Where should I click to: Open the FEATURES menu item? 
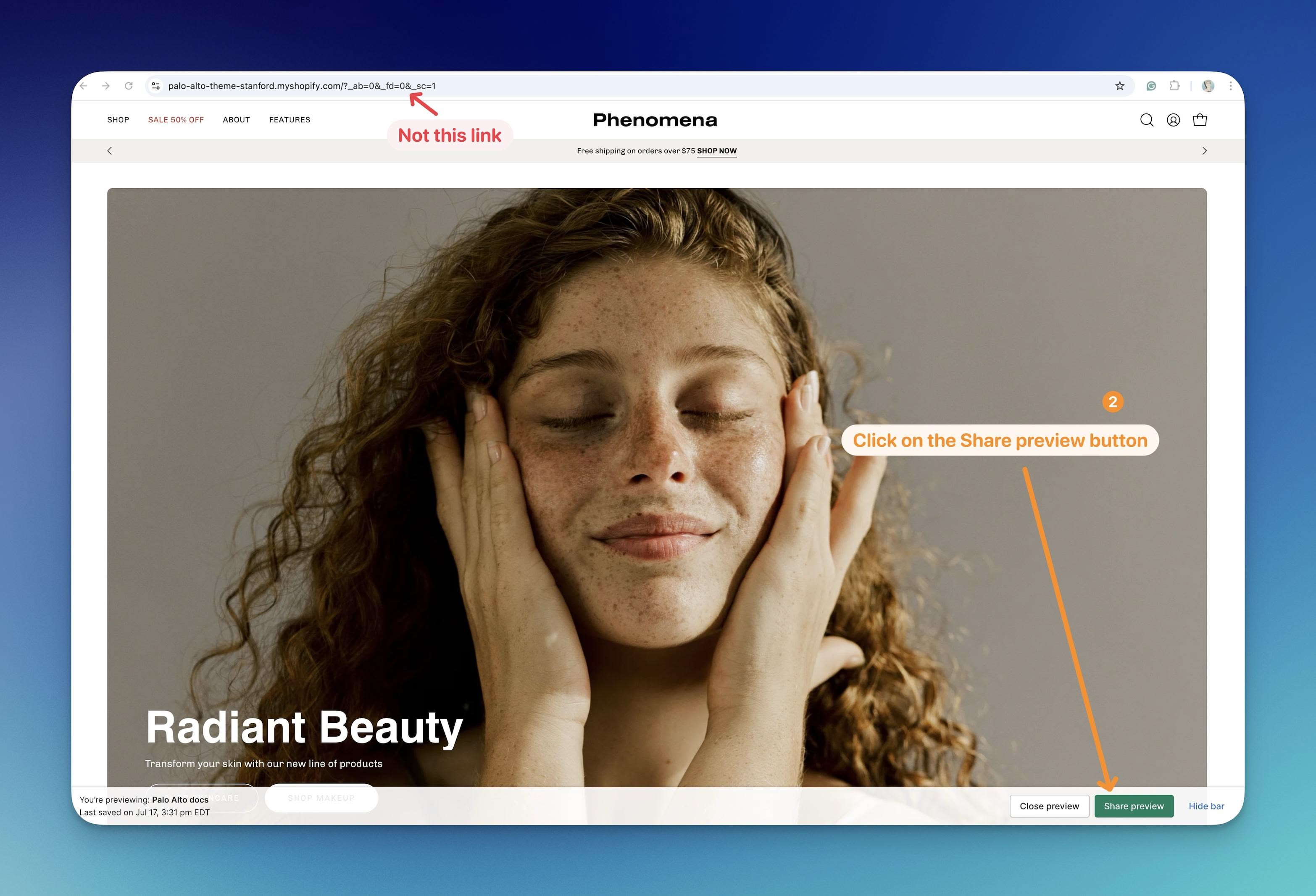pyautogui.click(x=290, y=120)
